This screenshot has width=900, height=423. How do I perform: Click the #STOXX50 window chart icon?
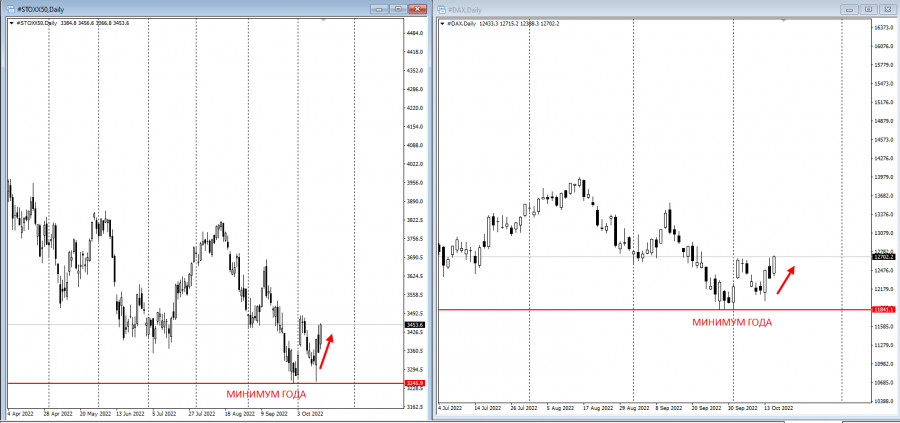[x=10, y=9]
